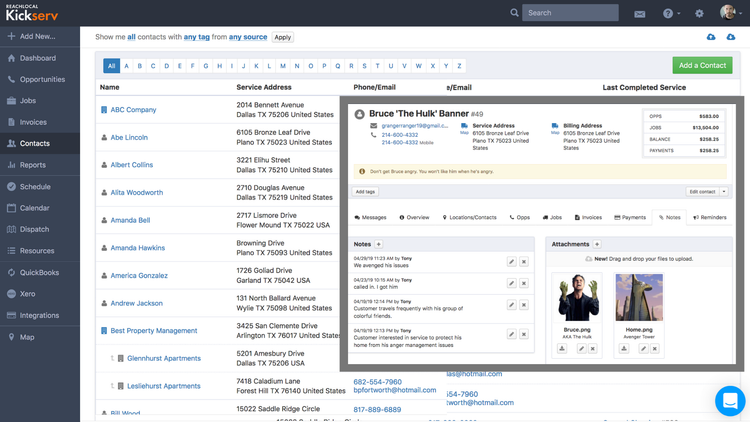750x422 pixels.
Task: Switch to the Locations/Contacts tab
Action: click(x=469, y=217)
